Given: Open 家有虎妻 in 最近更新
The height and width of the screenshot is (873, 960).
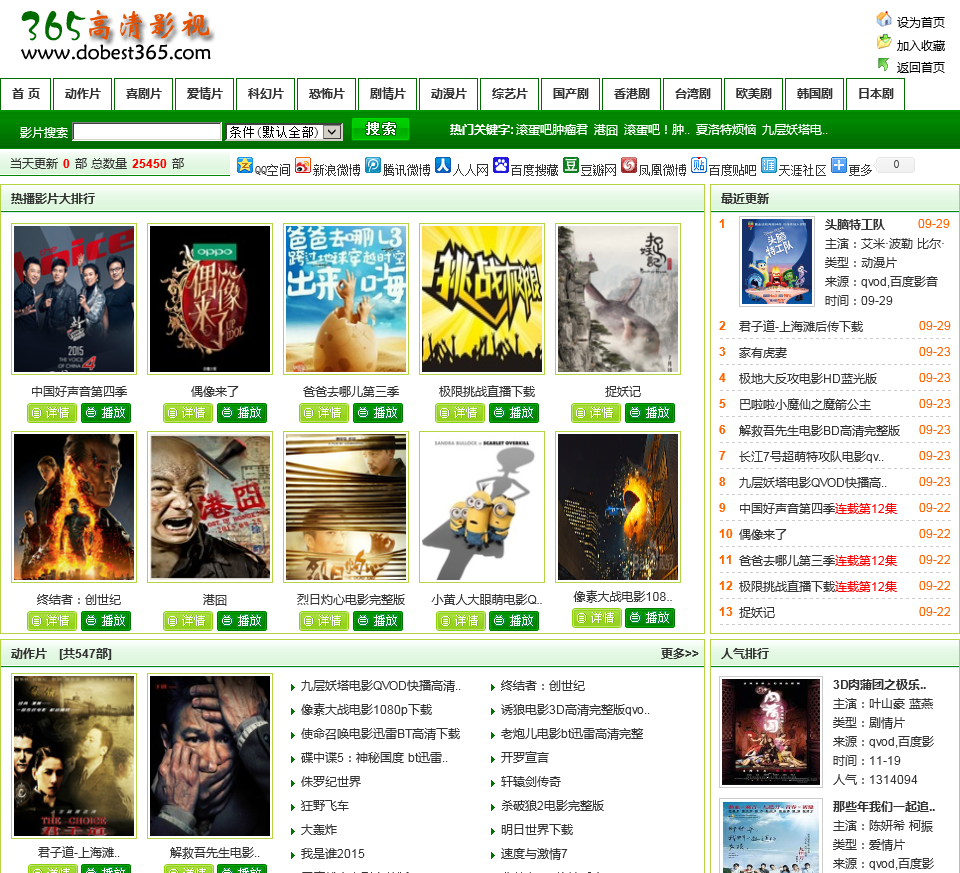Looking at the screenshot, I should click(763, 353).
